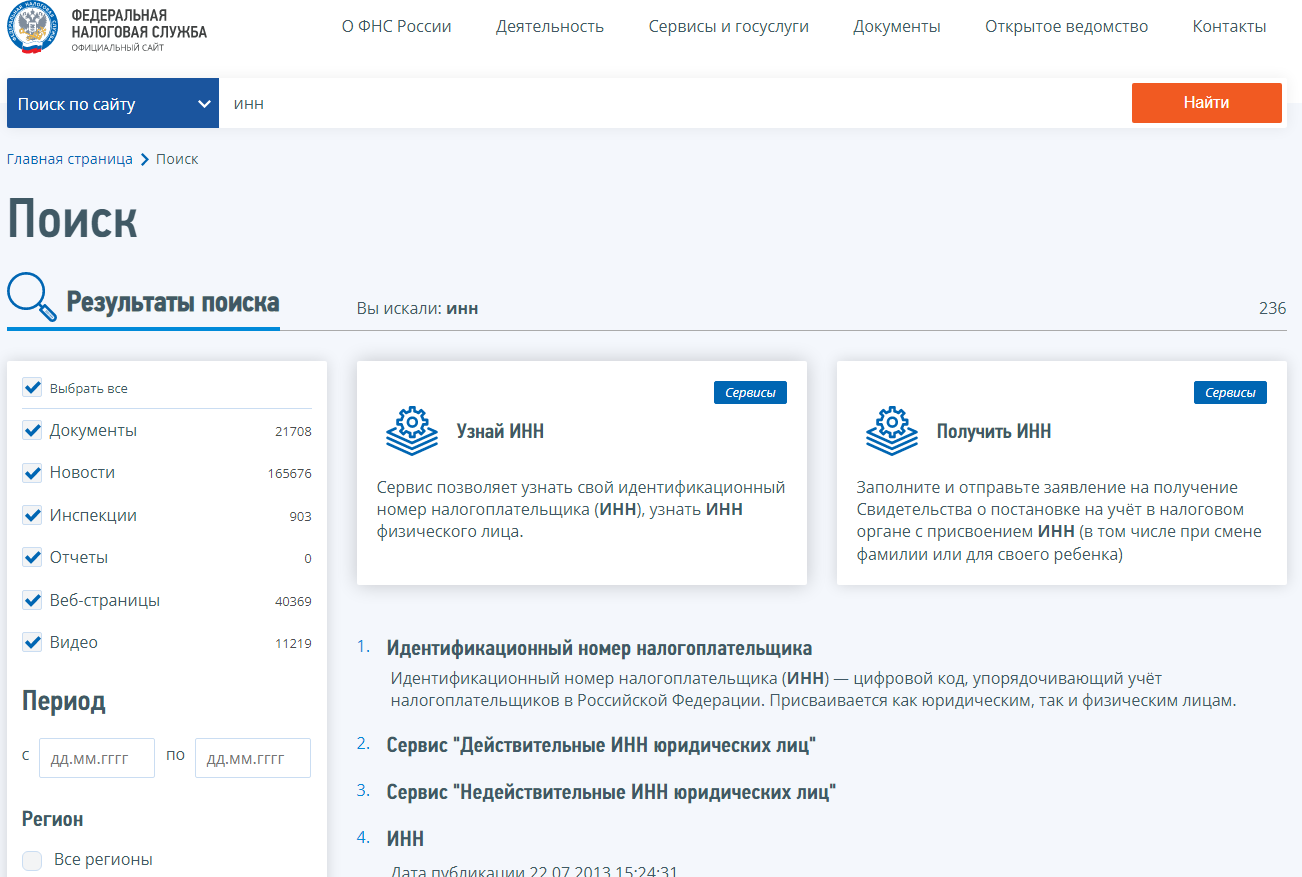Click the period start date field

click(97, 758)
